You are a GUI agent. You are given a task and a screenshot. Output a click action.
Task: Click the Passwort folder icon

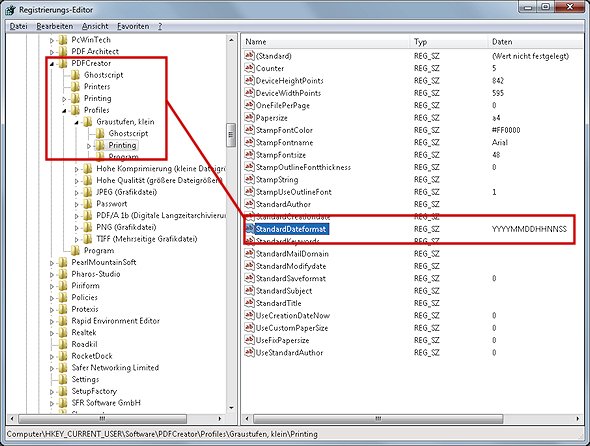coord(88,204)
